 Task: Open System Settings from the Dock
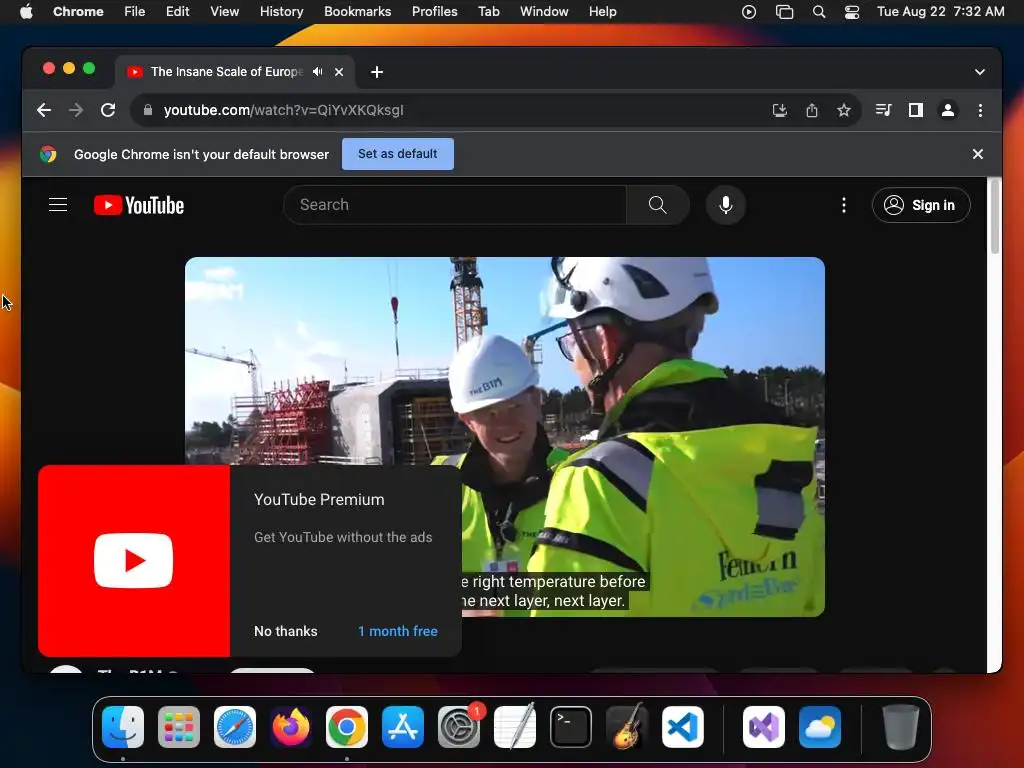click(x=459, y=727)
